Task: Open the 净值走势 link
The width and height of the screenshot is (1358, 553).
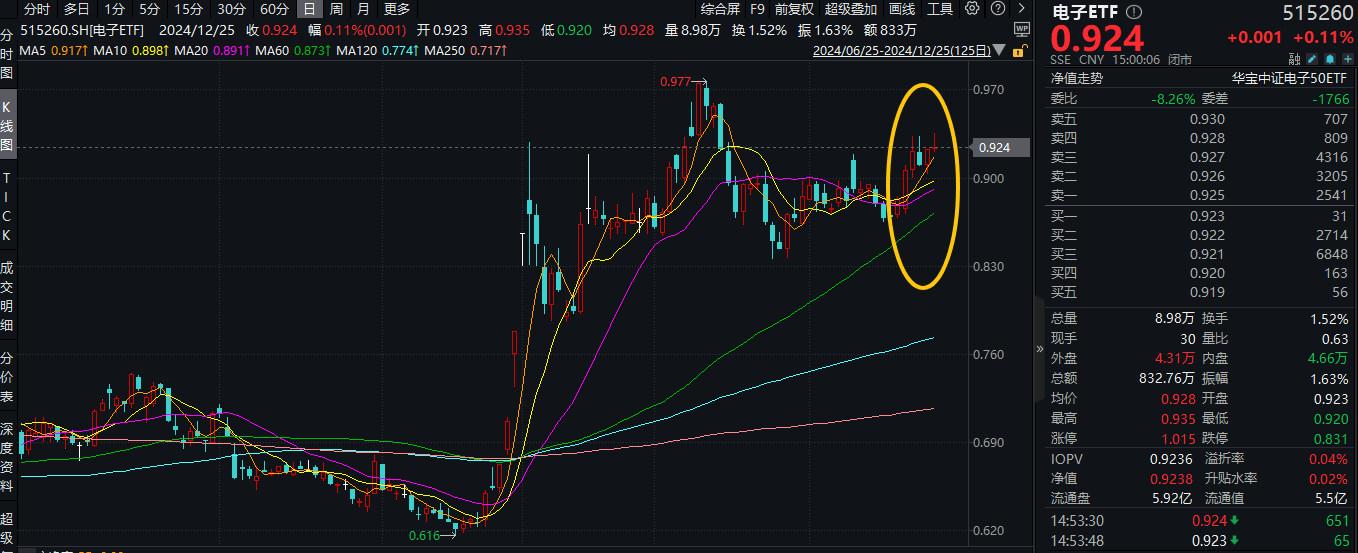Action: tap(1076, 77)
